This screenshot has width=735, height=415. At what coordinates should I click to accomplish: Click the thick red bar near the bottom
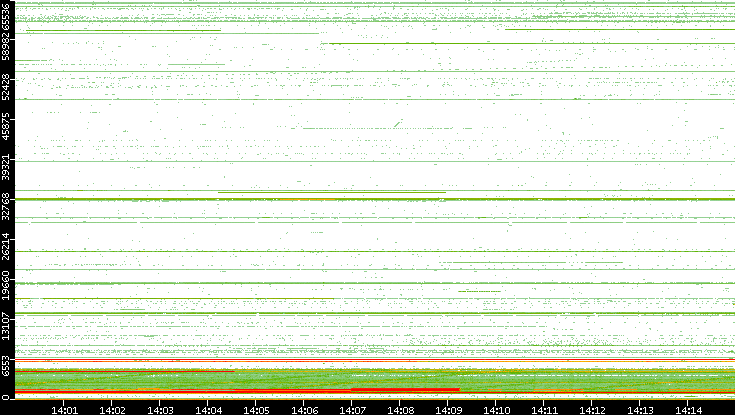tap(405, 389)
